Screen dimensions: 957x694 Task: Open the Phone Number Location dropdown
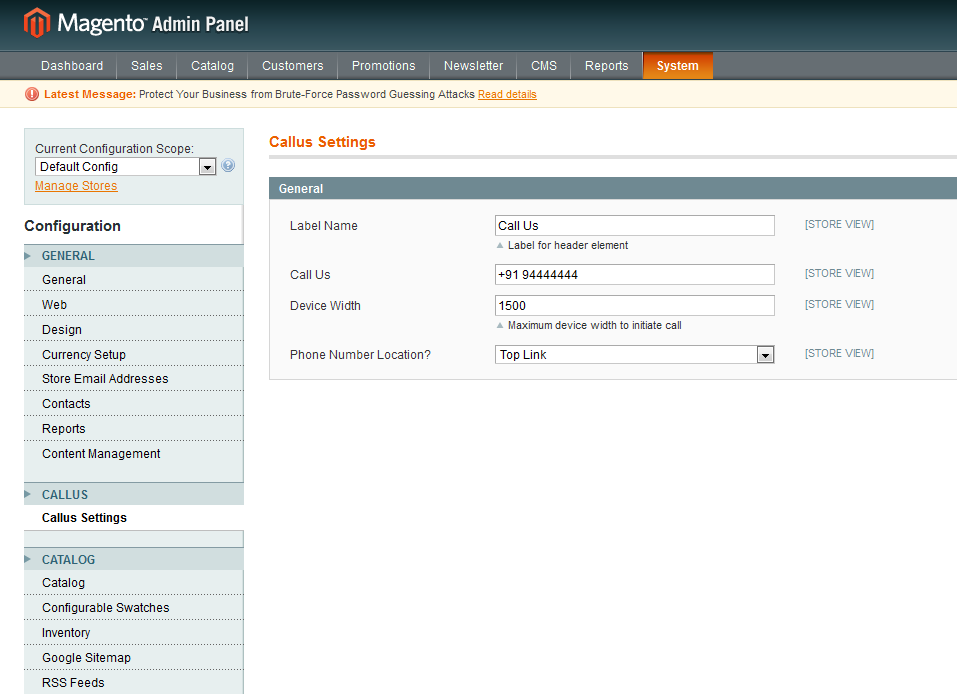tap(634, 355)
